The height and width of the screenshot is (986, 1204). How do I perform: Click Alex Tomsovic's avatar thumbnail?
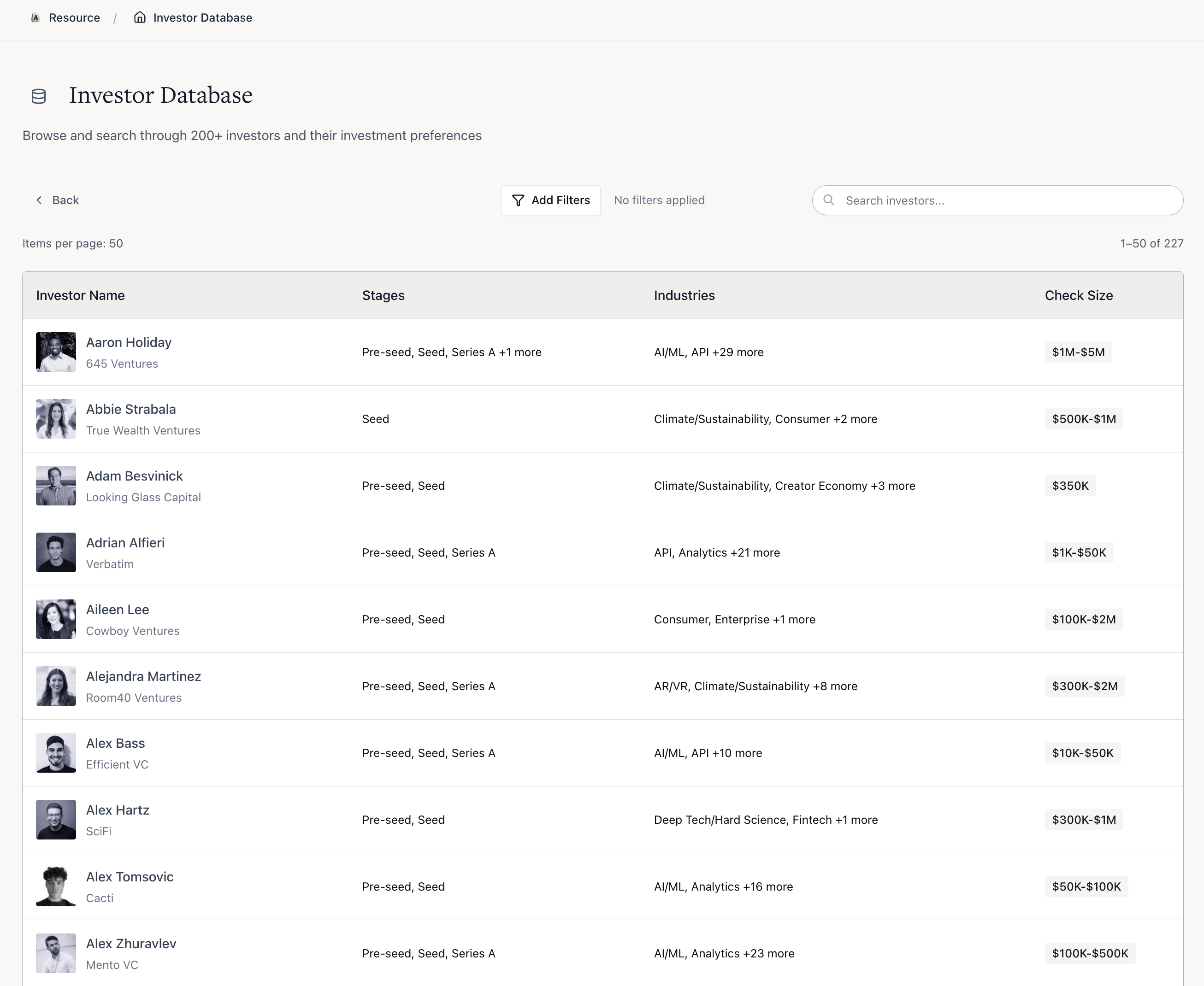click(55, 886)
